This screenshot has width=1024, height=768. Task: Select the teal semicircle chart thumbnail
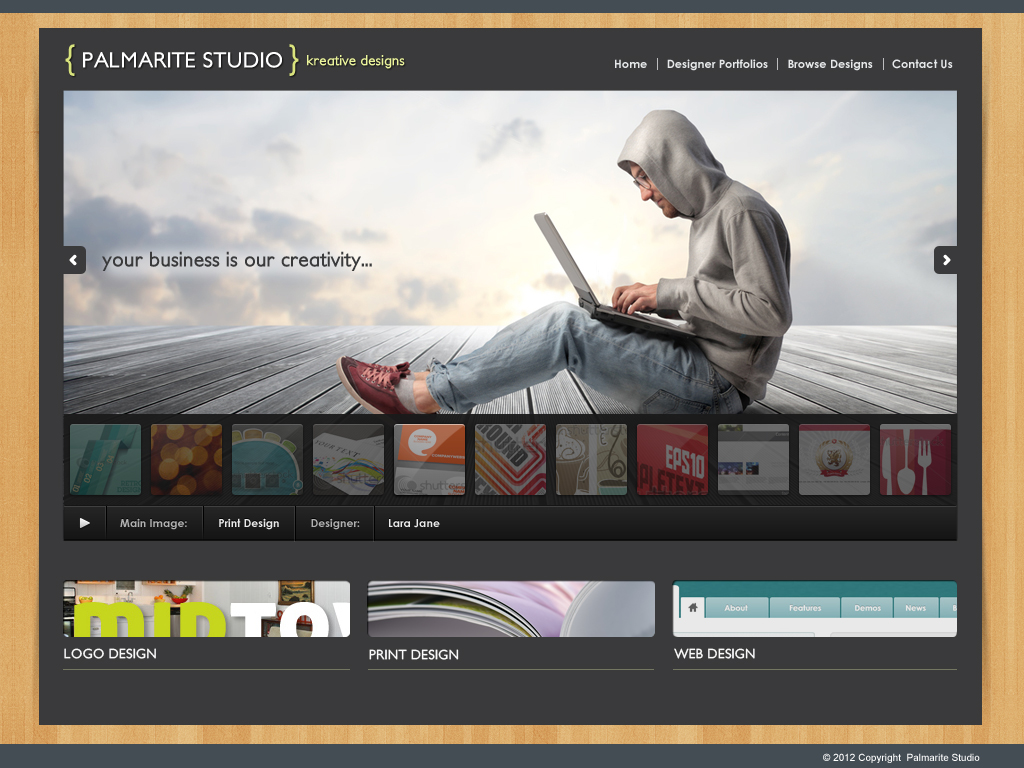[x=267, y=459]
